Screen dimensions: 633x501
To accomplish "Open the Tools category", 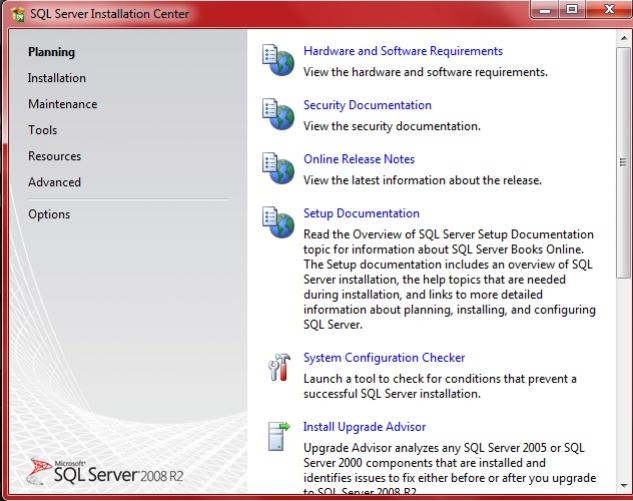I will pos(42,130).
